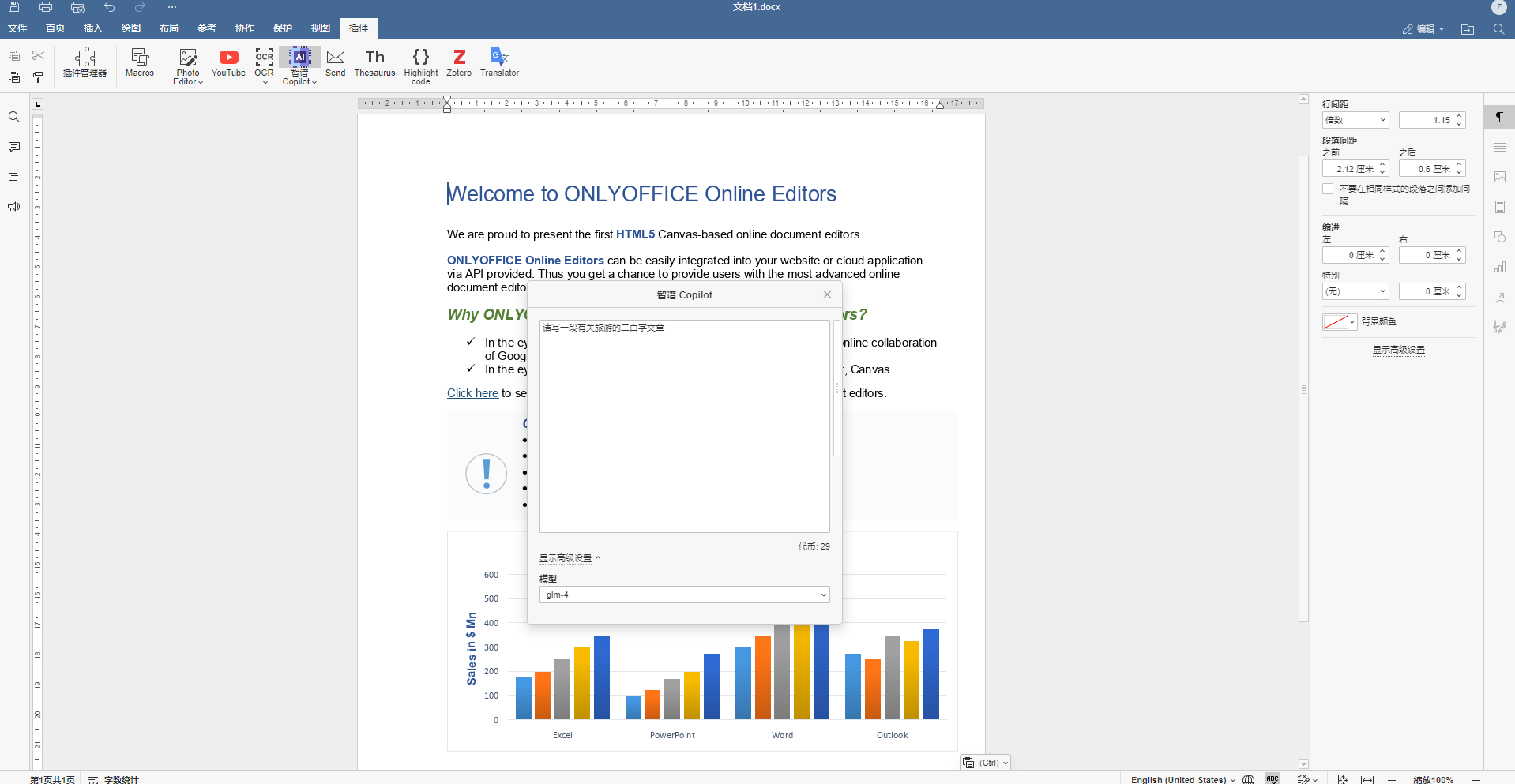Open the Headings navigation panel icon
The image size is (1515, 784).
click(14, 177)
